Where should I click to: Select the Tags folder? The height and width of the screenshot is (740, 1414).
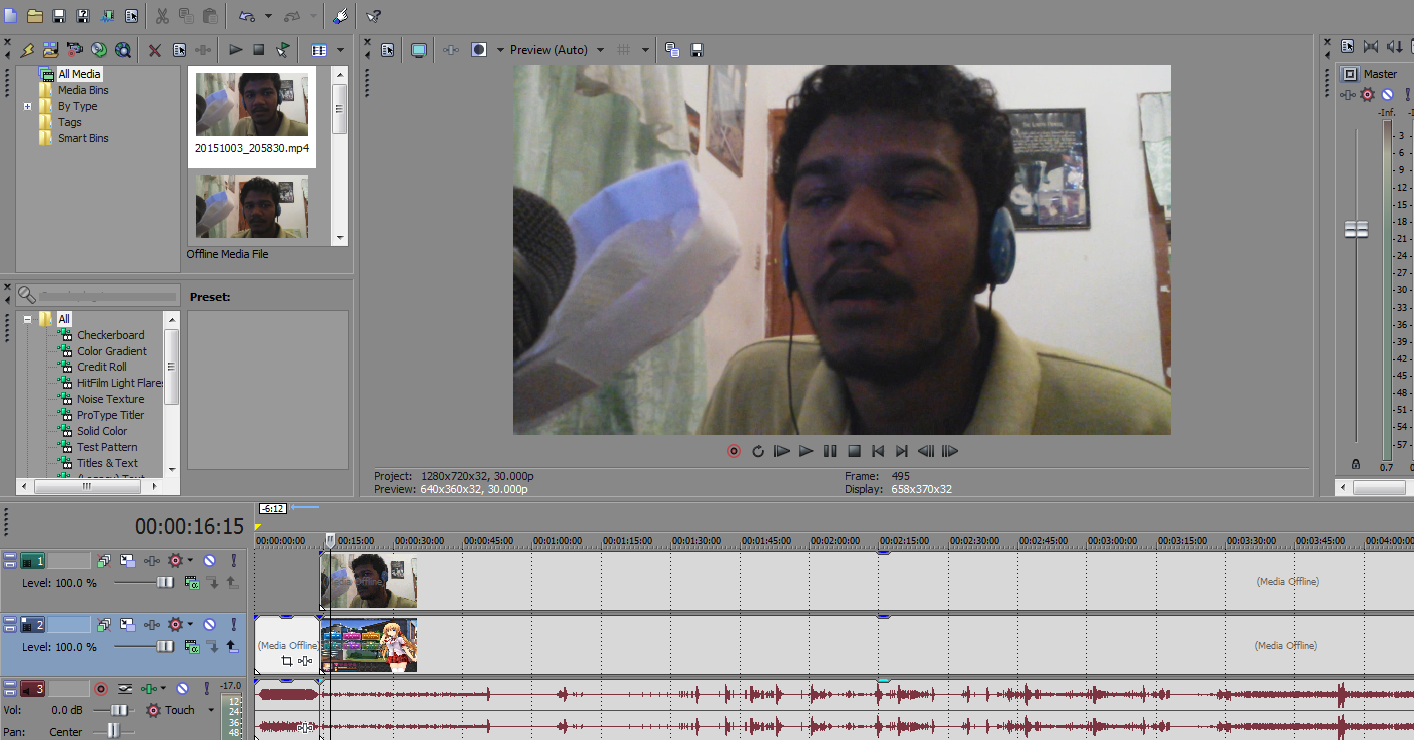pyautogui.click(x=70, y=122)
